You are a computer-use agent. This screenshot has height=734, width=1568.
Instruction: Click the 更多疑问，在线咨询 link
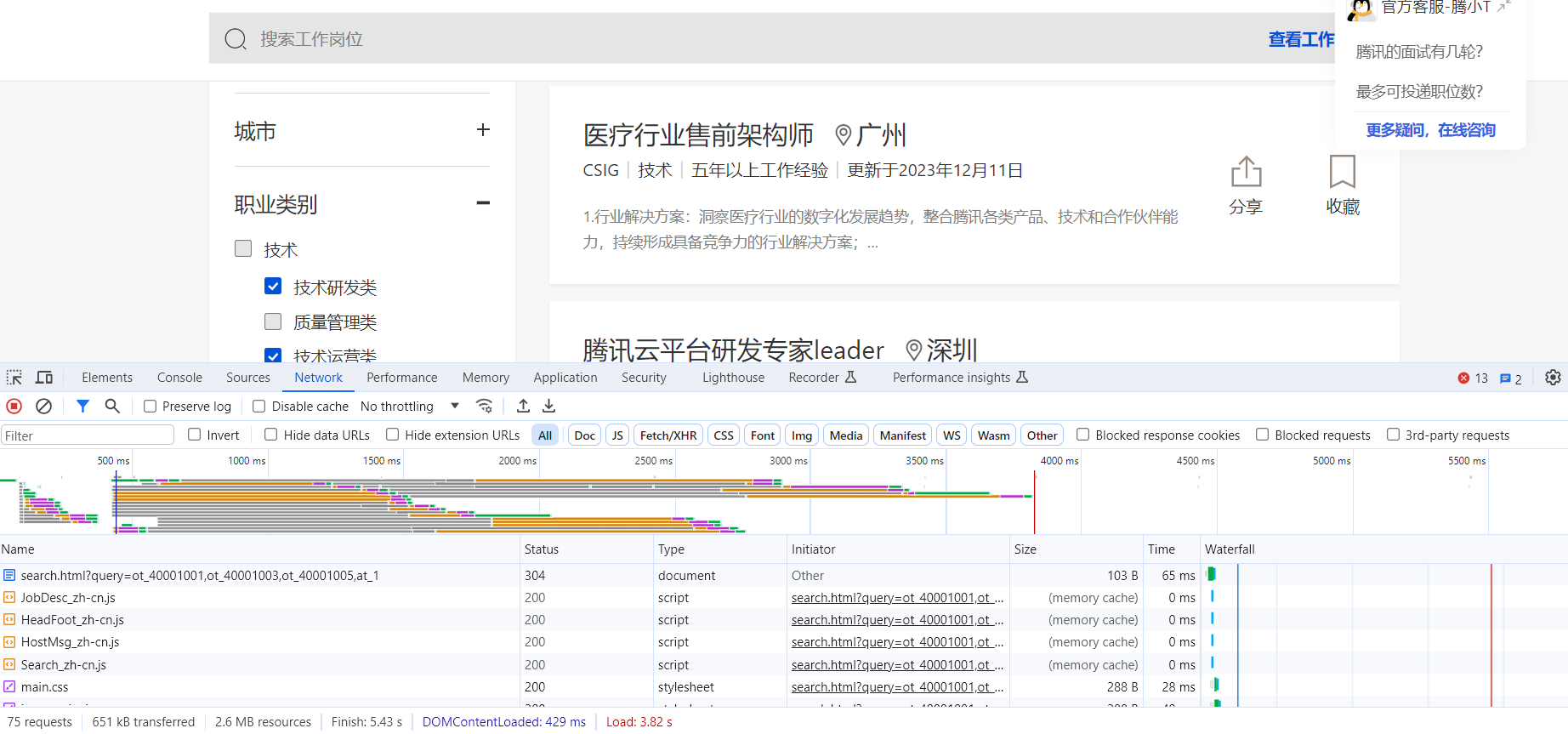click(x=1431, y=130)
